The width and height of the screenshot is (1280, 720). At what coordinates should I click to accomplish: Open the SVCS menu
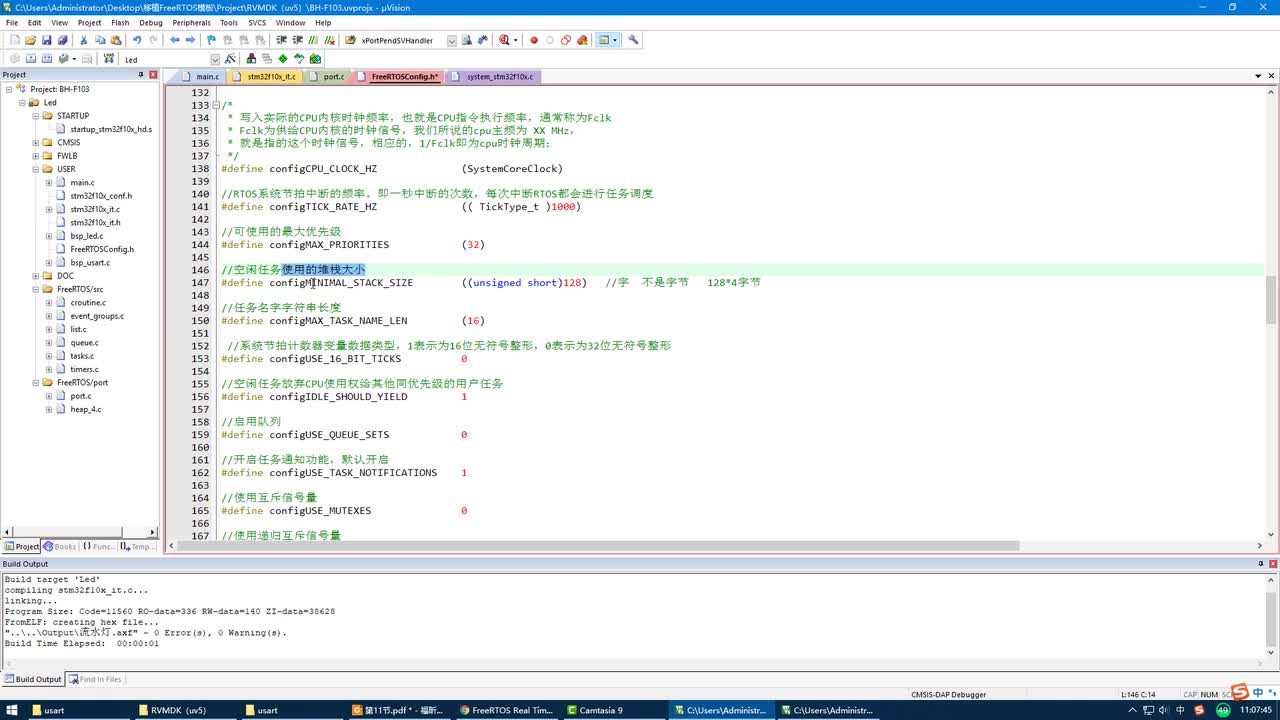point(257,22)
